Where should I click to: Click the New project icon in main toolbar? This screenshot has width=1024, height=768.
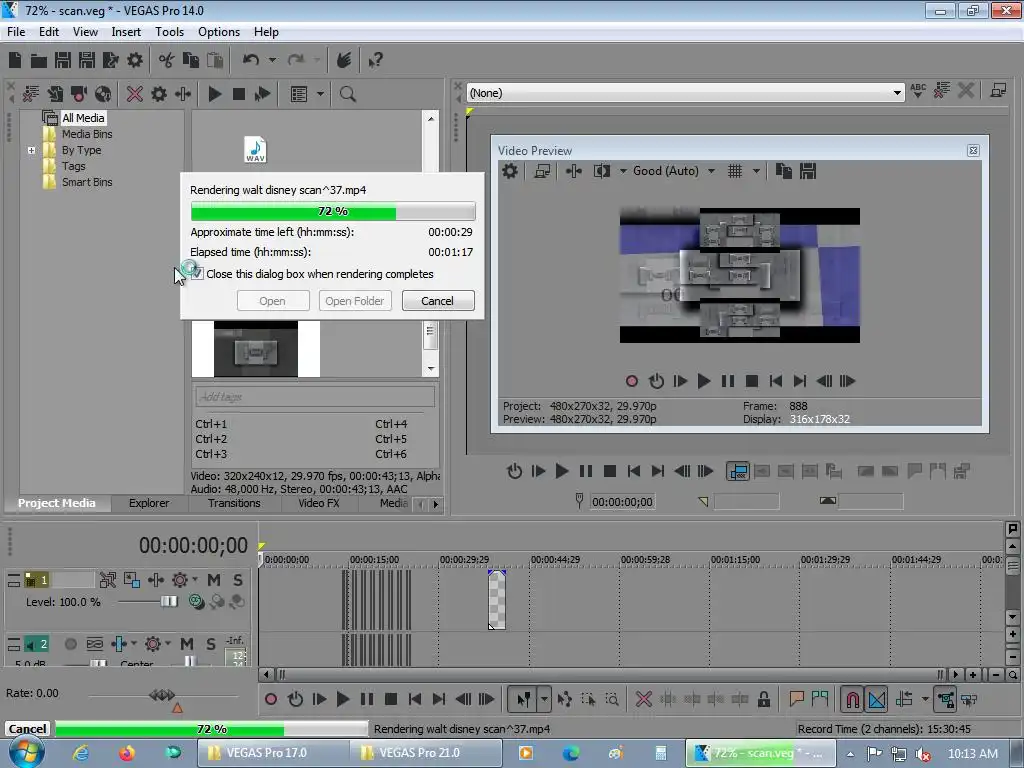coord(15,61)
